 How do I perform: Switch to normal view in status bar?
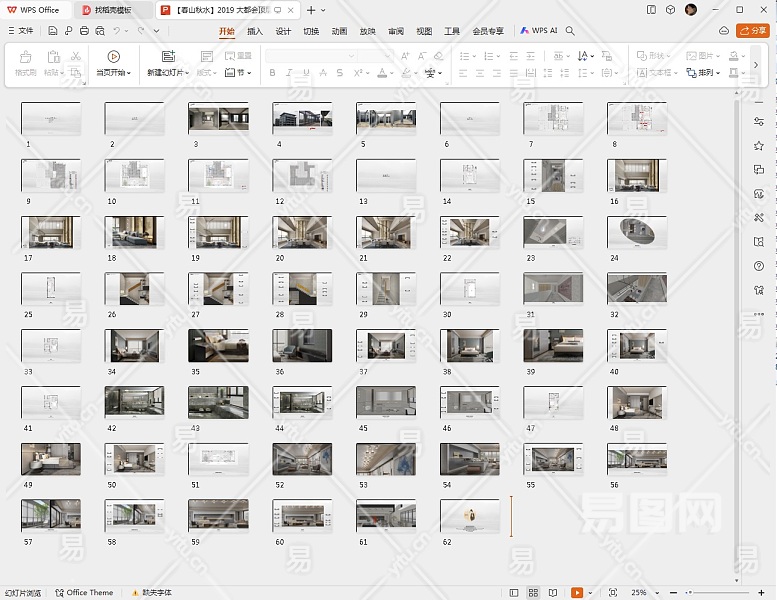(x=513, y=593)
